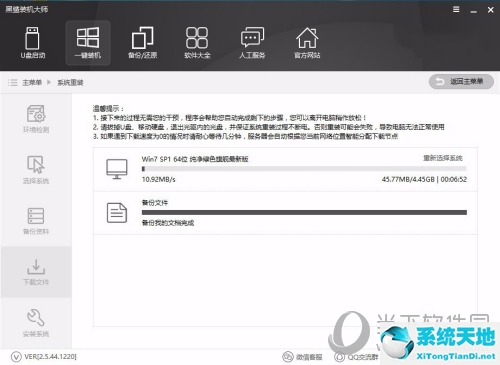Open the QQ交流群 link
This screenshot has width=500, height=365.
(357, 357)
